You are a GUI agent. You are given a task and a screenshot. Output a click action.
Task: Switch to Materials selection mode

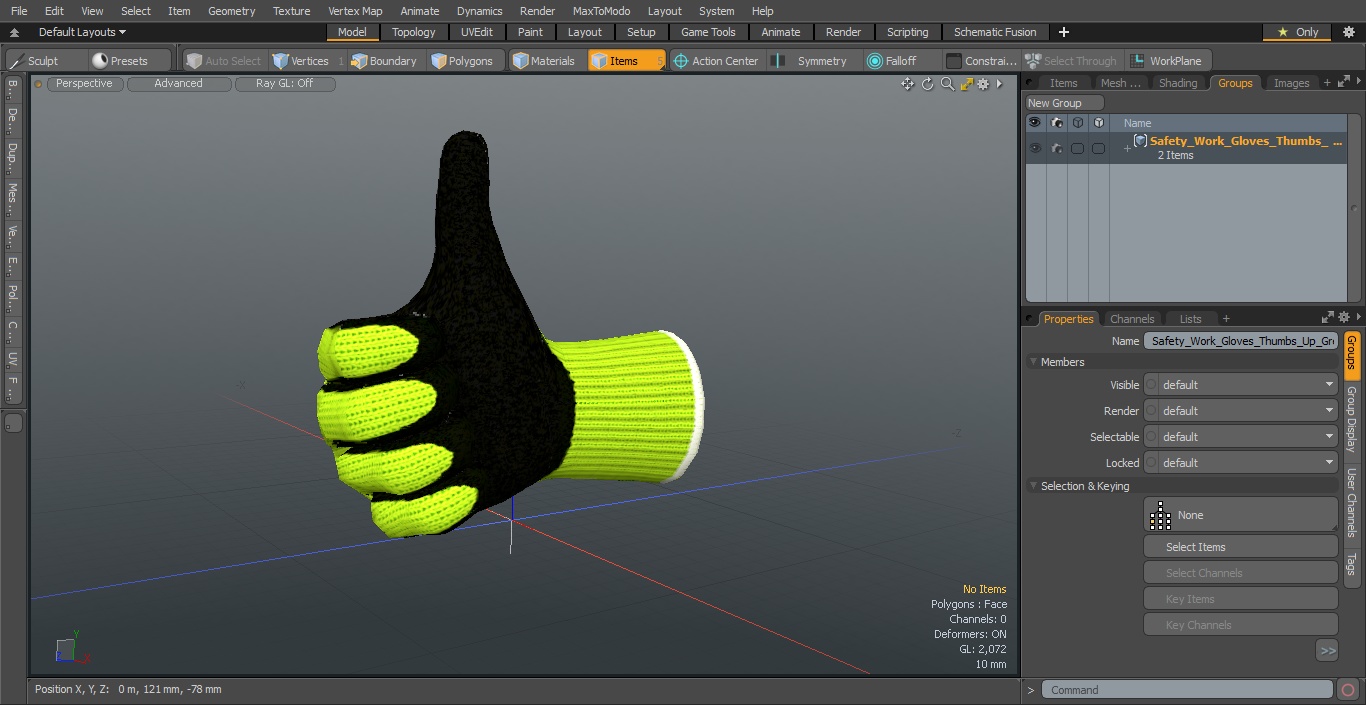(544, 61)
